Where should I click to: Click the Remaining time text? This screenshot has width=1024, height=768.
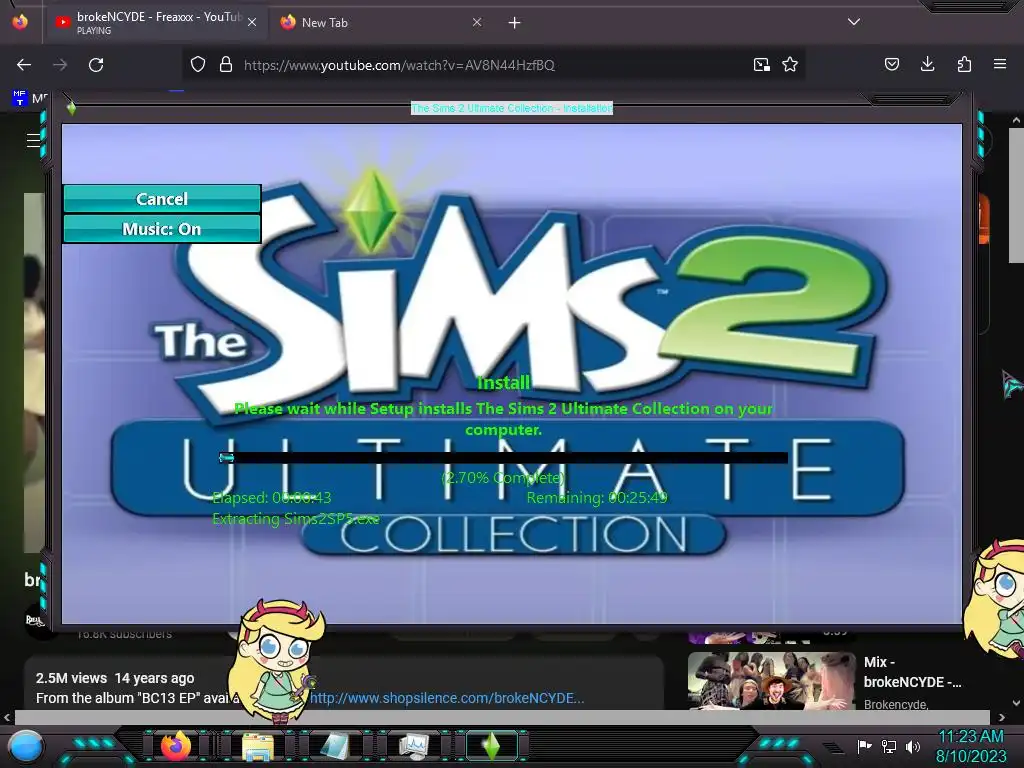pos(597,498)
